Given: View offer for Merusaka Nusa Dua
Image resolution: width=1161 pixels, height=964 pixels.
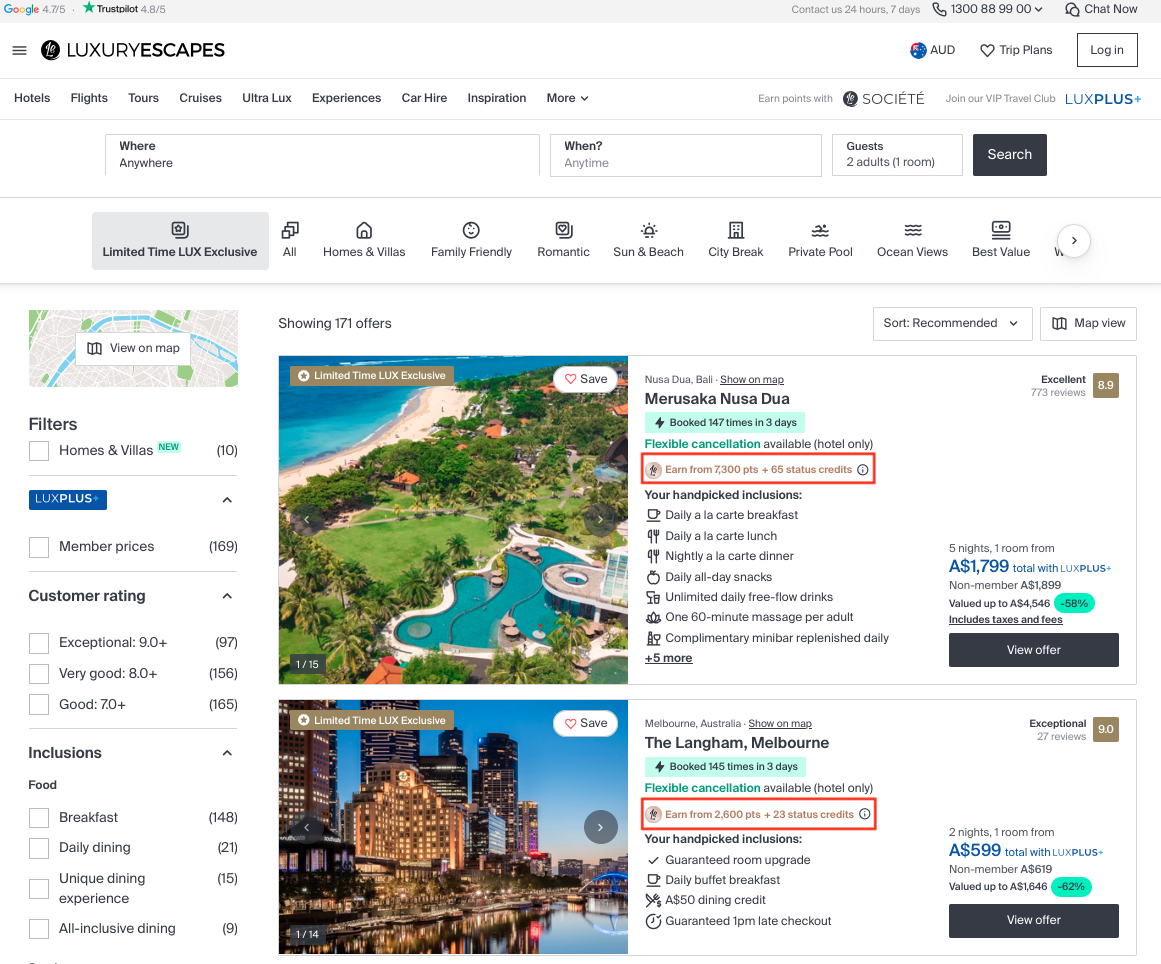Looking at the screenshot, I should (1033, 650).
